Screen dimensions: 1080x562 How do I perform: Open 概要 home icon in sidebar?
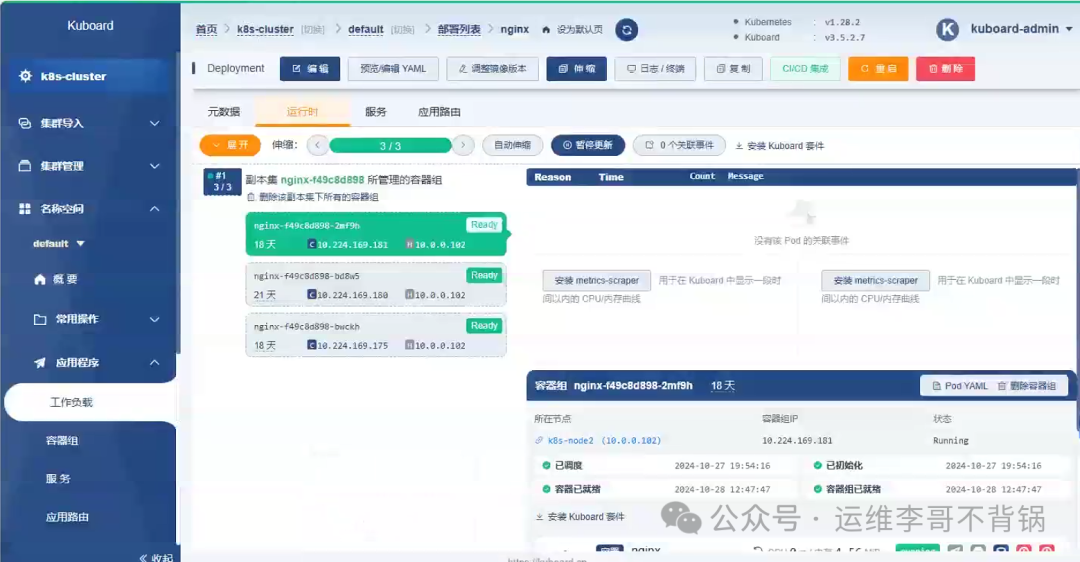click(40, 280)
